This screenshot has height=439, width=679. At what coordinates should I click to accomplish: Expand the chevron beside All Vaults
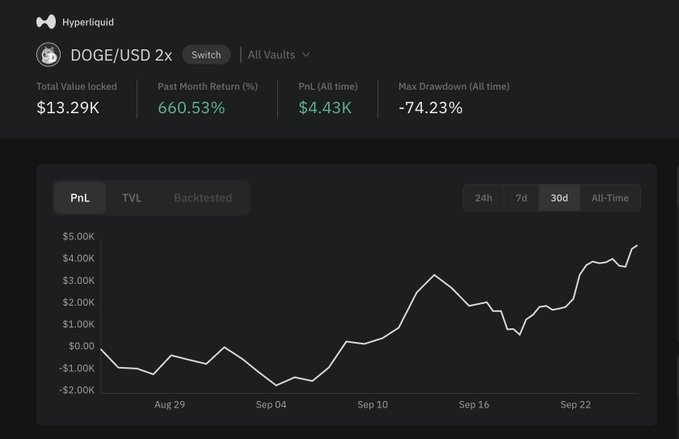click(x=306, y=55)
